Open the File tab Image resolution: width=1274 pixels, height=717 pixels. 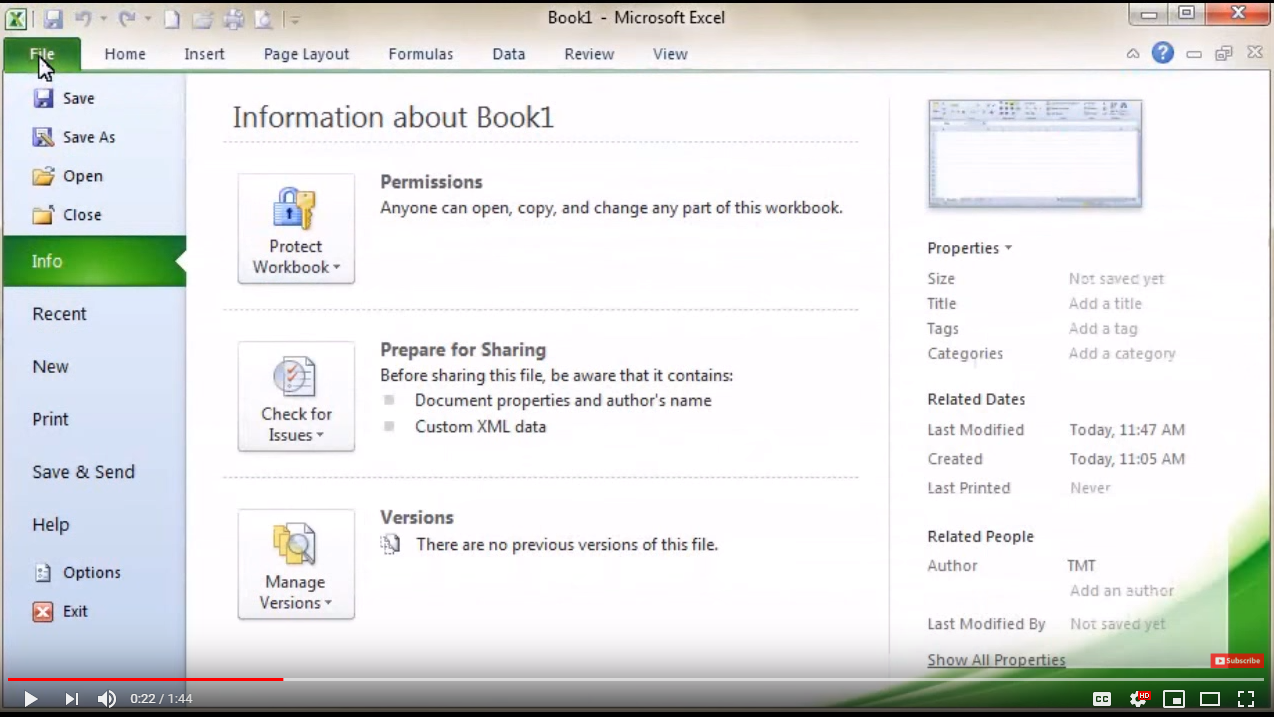pyautogui.click(x=42, y=54)
